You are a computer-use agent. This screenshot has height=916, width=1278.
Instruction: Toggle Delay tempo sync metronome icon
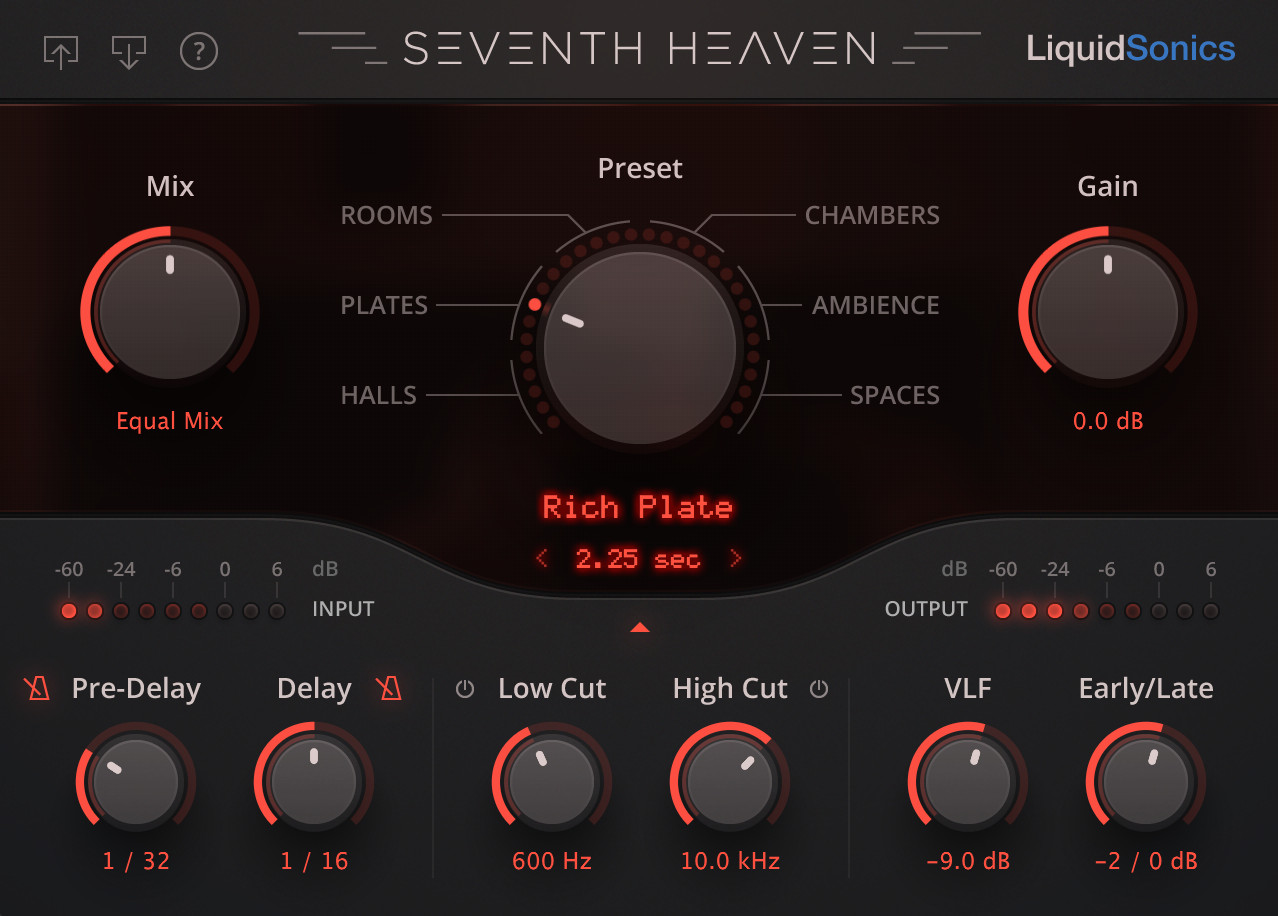(x=388, y=689)
